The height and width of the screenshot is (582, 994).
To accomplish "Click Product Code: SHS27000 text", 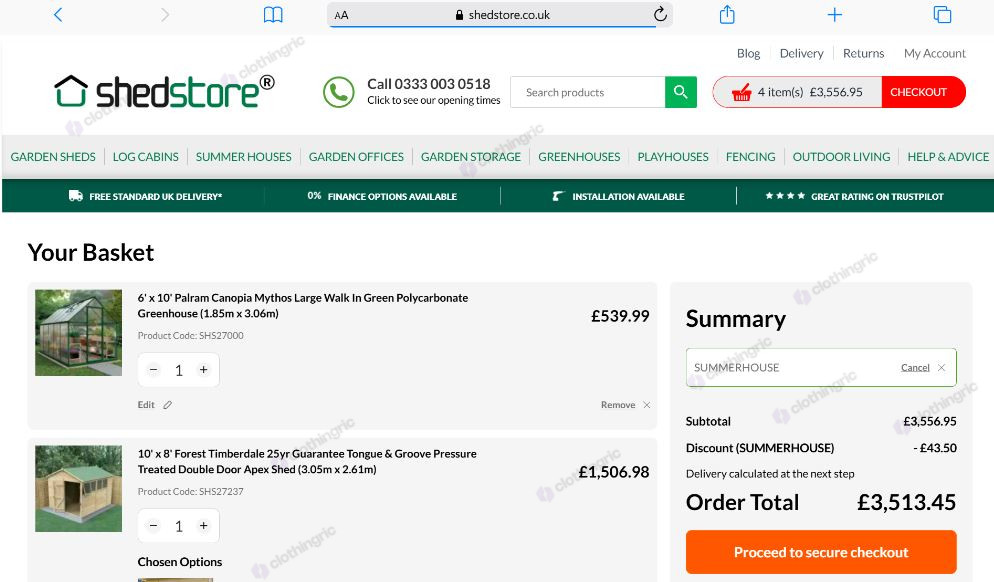I will coord(190,335).
